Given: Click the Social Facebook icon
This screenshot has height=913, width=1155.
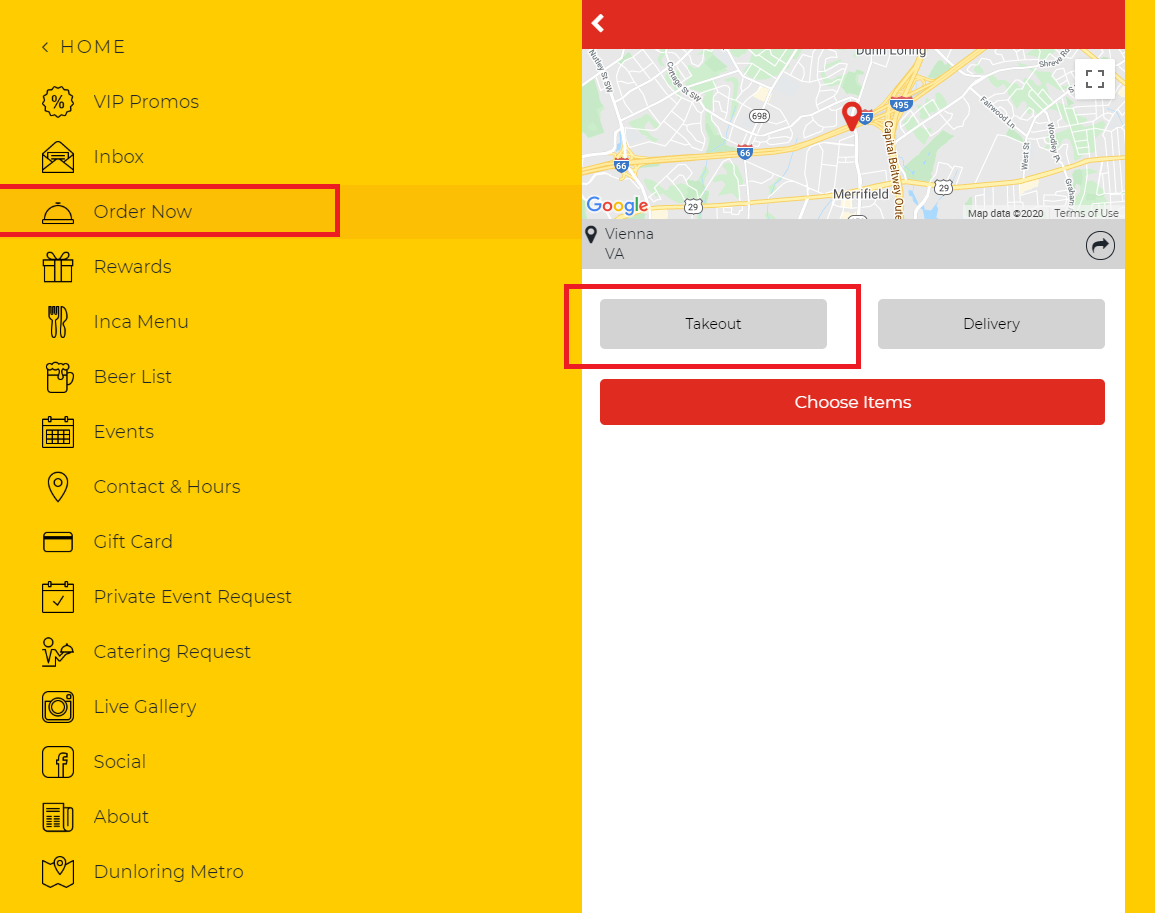Looking at the screenshot, I should pyautogui.click(x=57, y=762).
